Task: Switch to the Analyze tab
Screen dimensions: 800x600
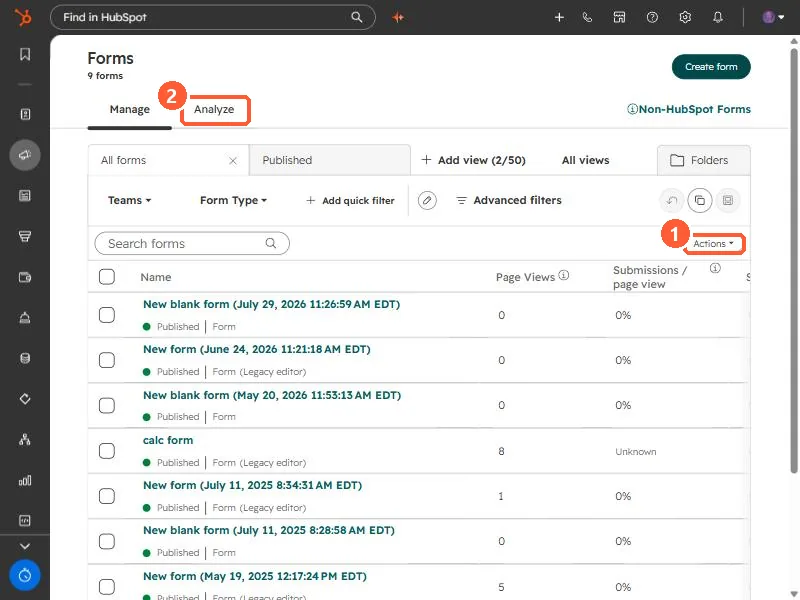Action: coord(214,109)
